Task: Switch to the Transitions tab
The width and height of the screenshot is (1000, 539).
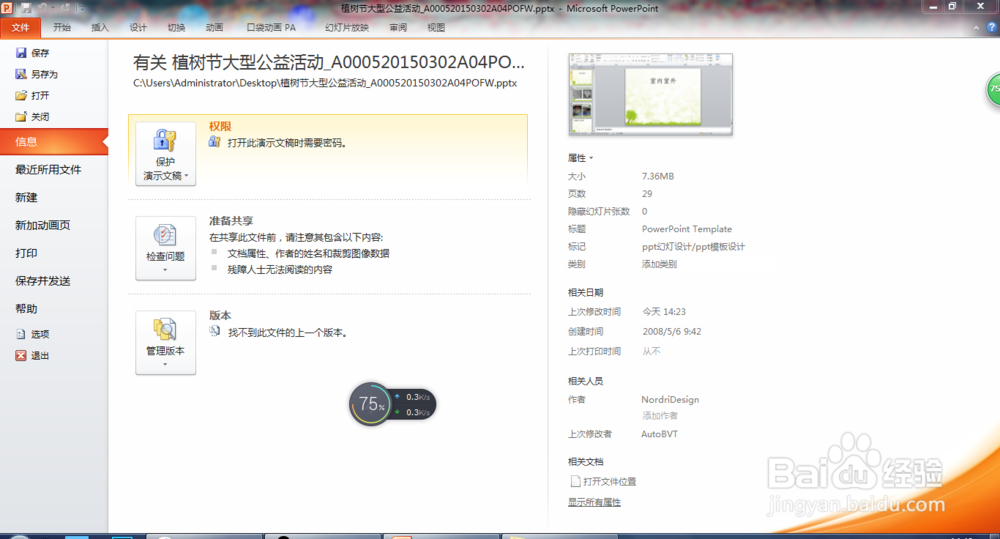Action: (x=177, y=27)
